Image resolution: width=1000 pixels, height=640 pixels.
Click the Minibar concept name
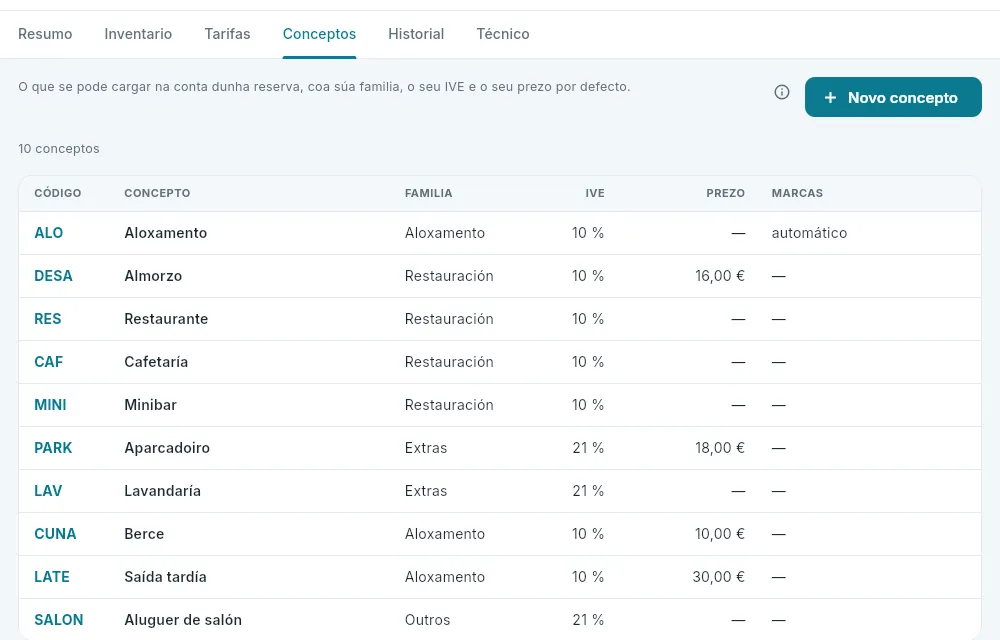[x=151, y=405]
